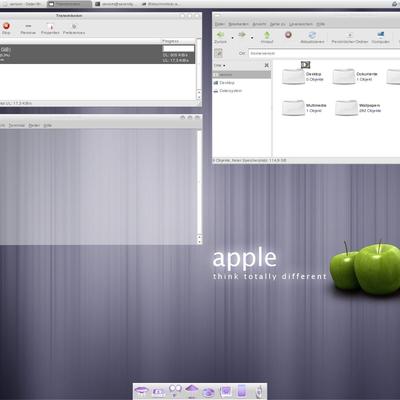Select home folder in the Orte sidebar

tap(242, 75)
